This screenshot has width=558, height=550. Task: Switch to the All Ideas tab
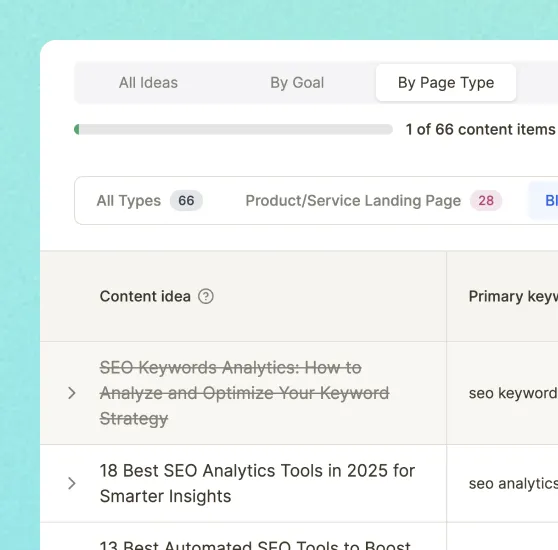148,83
